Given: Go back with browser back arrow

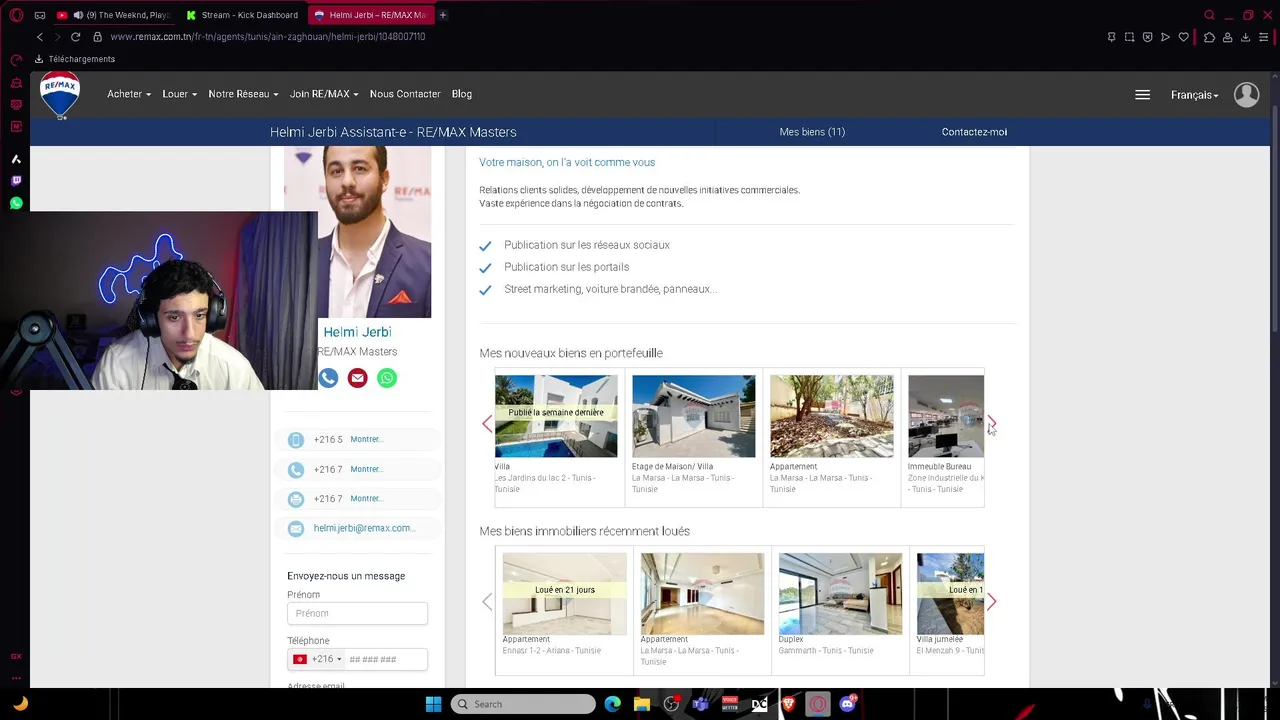Looking at the screenshot, I should (40, 37).
